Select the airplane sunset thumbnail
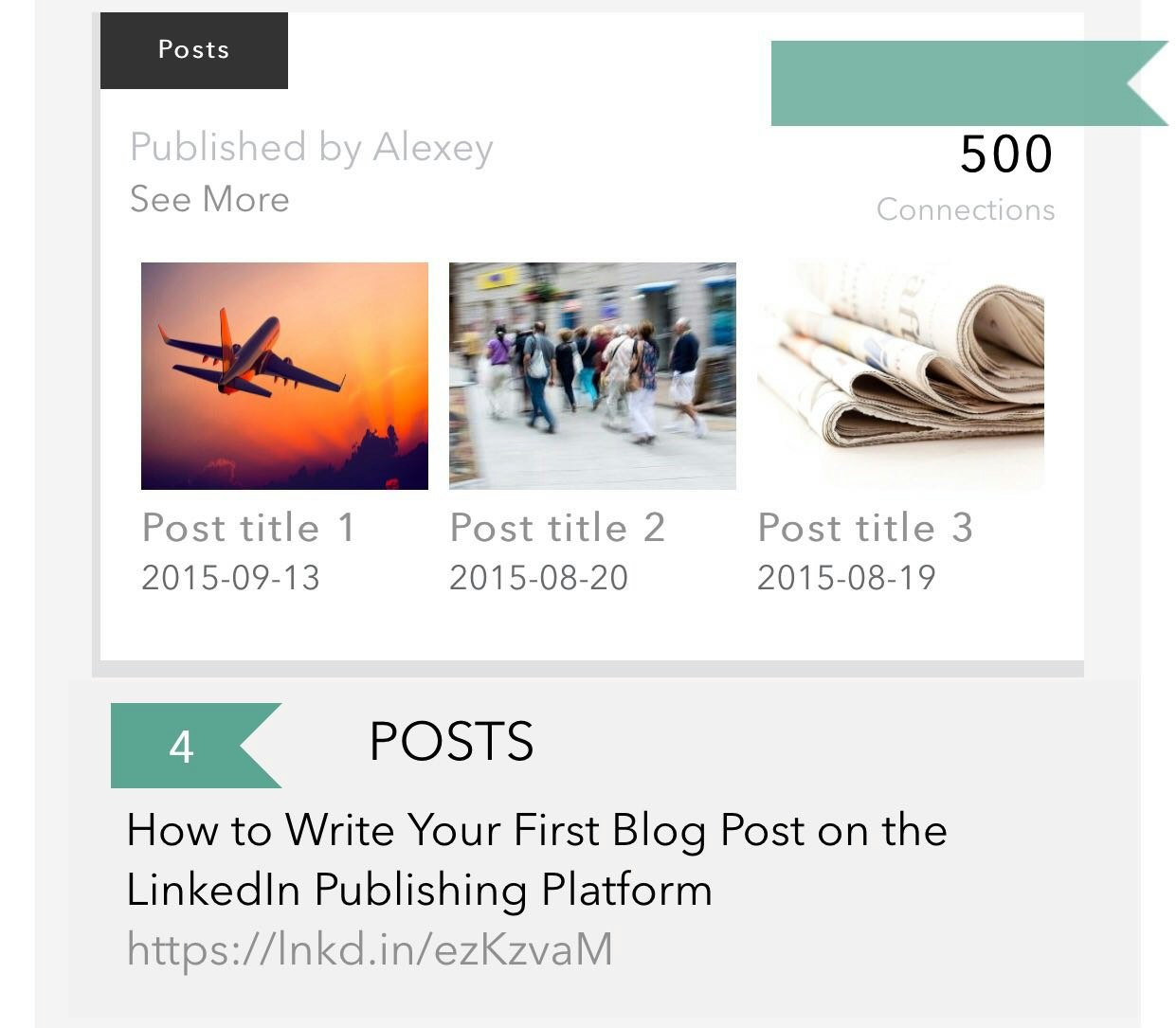Viewport: 1176px width, 1028px height. click(x=284, y=375)
